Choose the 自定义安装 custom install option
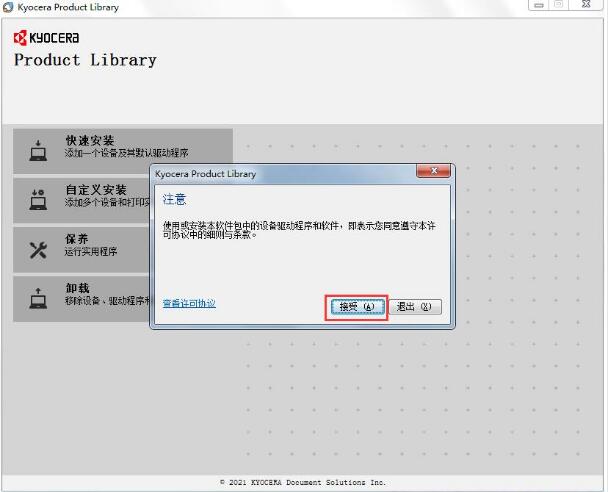Image resolution: width=608 pixels, height=492 pixels. (x=81, y=200)
